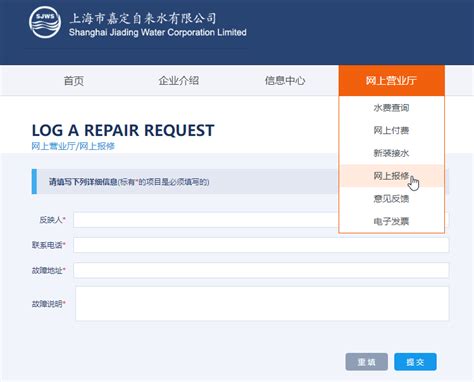Open the 首页 home tab
Image resolution: width=474 pixels, height=382 pixels.
pos(74,81)
